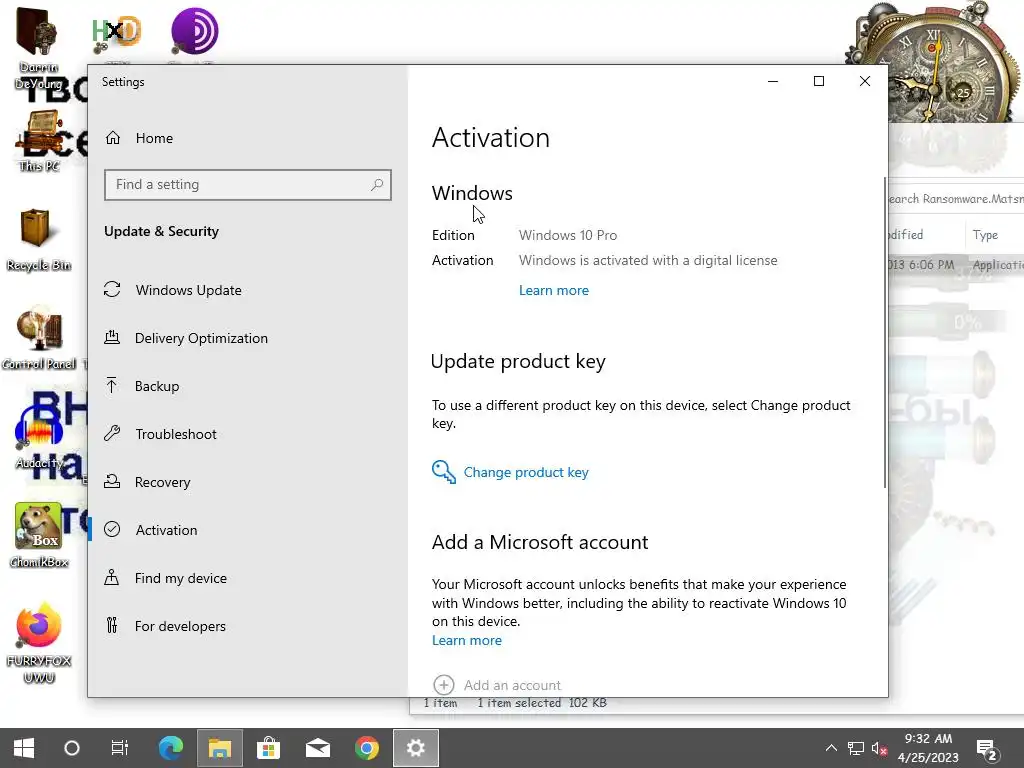Screen dimensions: 1024x768
Task: Click the Explorer search box behind Settings
Action: pos(956,199)
